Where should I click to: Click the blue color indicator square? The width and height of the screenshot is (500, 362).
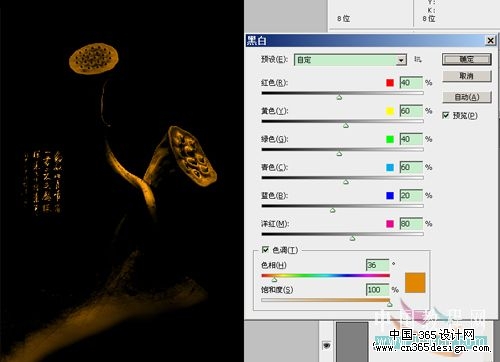click(x=390, y=195)
